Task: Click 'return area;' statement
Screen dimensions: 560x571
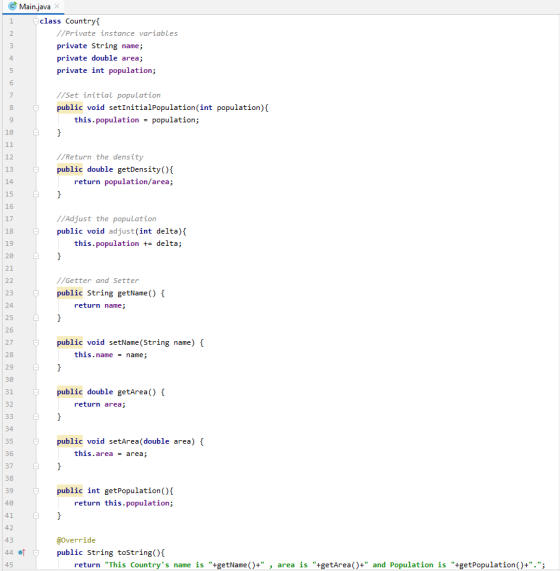Action: 100,404
